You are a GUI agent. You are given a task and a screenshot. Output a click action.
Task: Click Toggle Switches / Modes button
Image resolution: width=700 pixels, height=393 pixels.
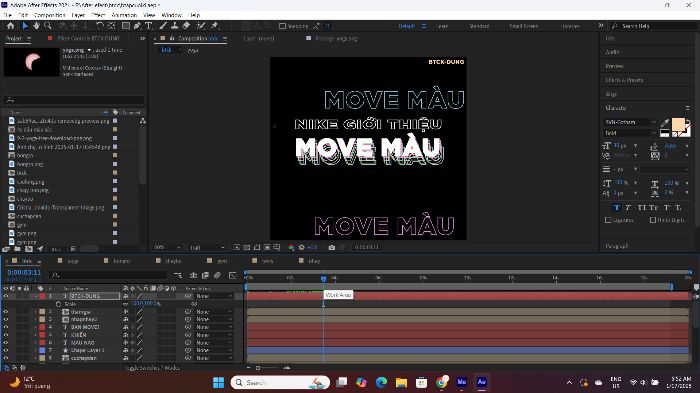coord(152,368)
